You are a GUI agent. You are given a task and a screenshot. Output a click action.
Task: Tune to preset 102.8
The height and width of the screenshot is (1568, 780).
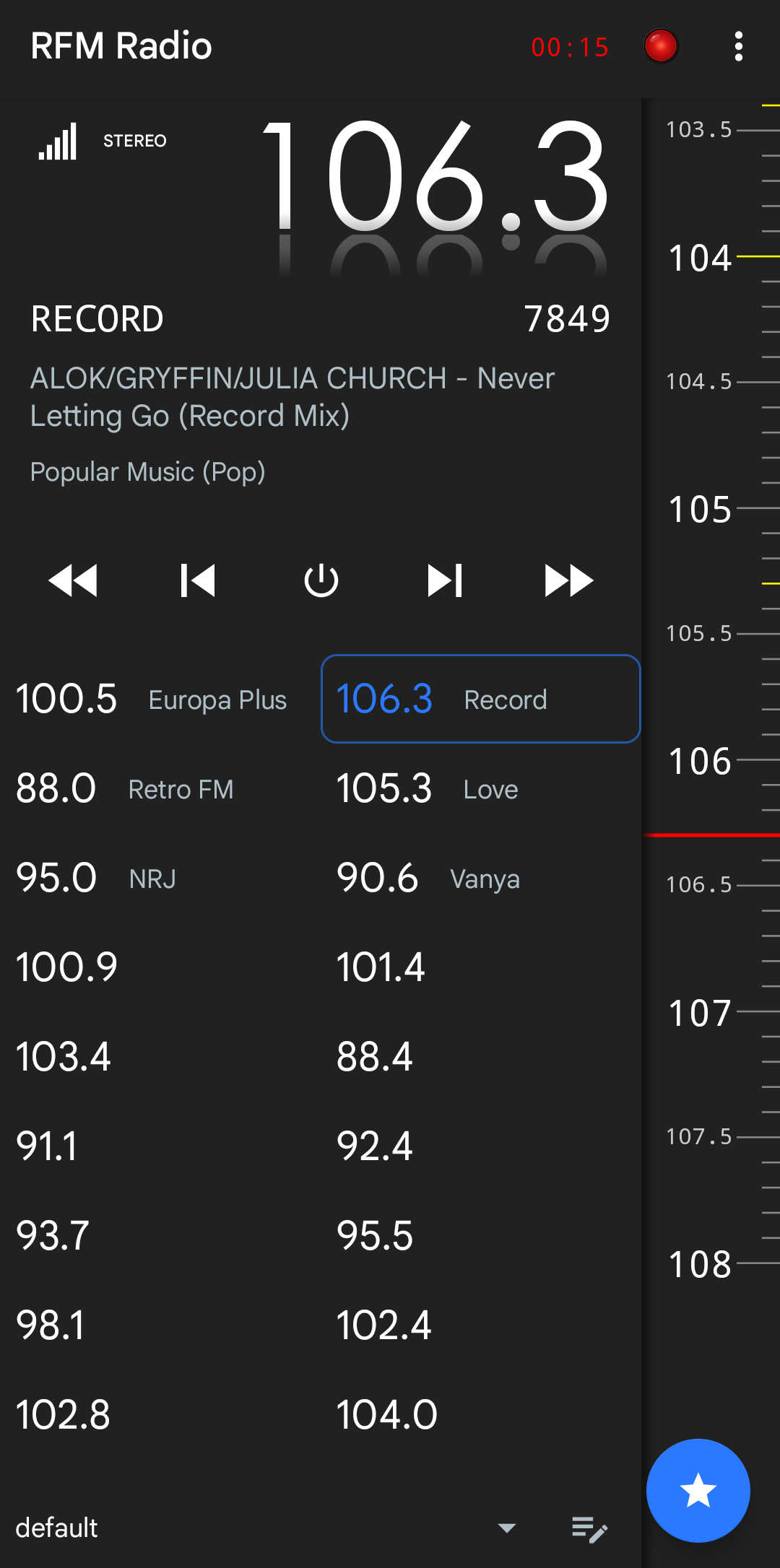[x=160, y=1415]
